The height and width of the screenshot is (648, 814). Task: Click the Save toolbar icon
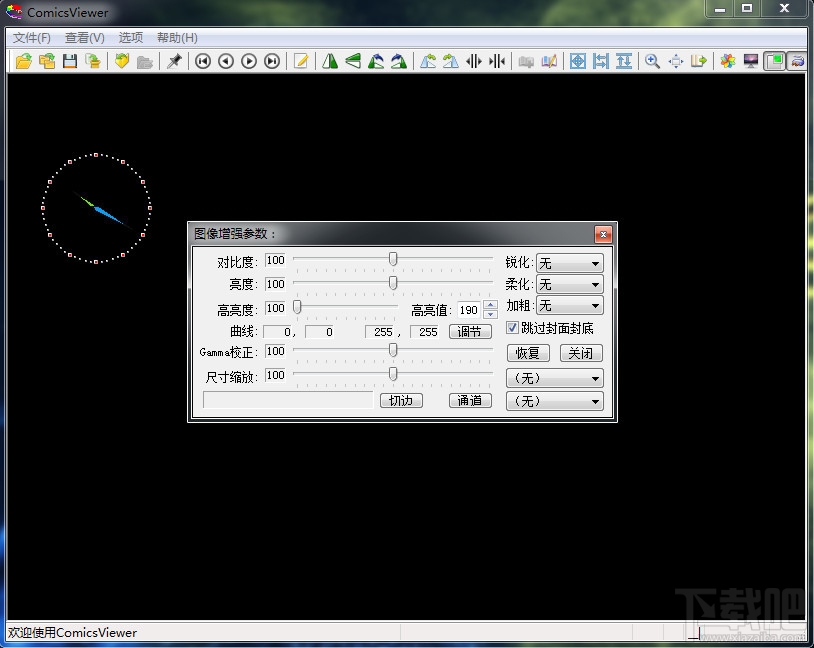68,61
